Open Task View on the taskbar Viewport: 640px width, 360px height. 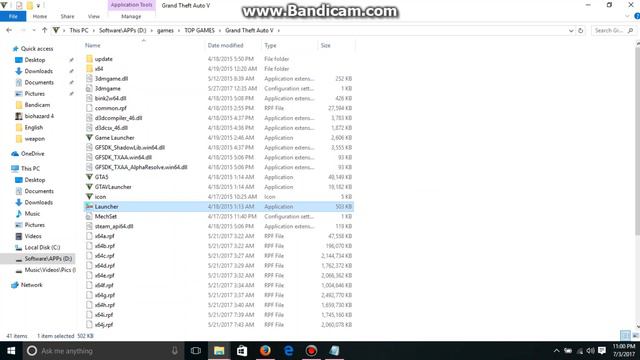coord(196,351)
